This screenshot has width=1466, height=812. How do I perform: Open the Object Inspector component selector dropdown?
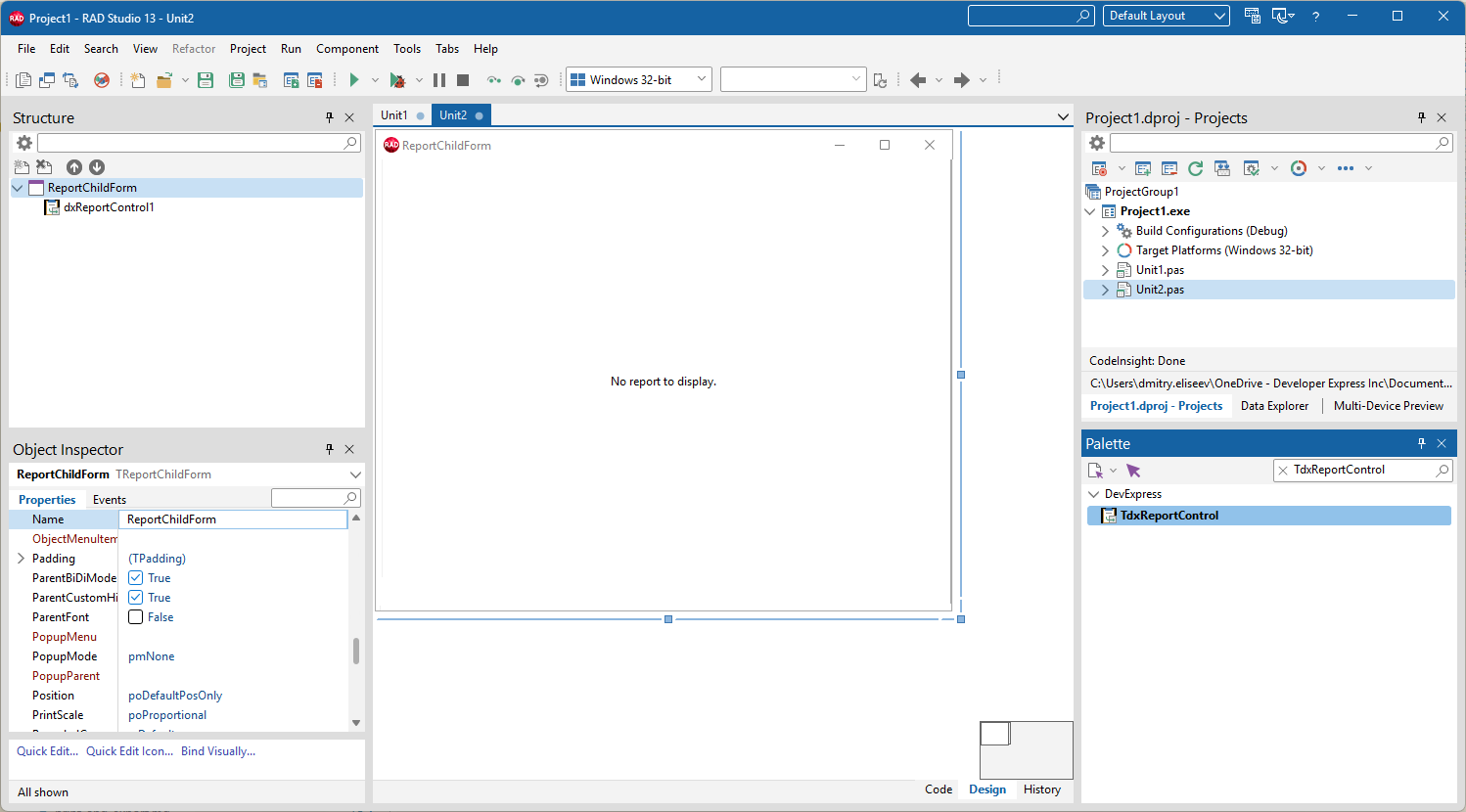355,474
